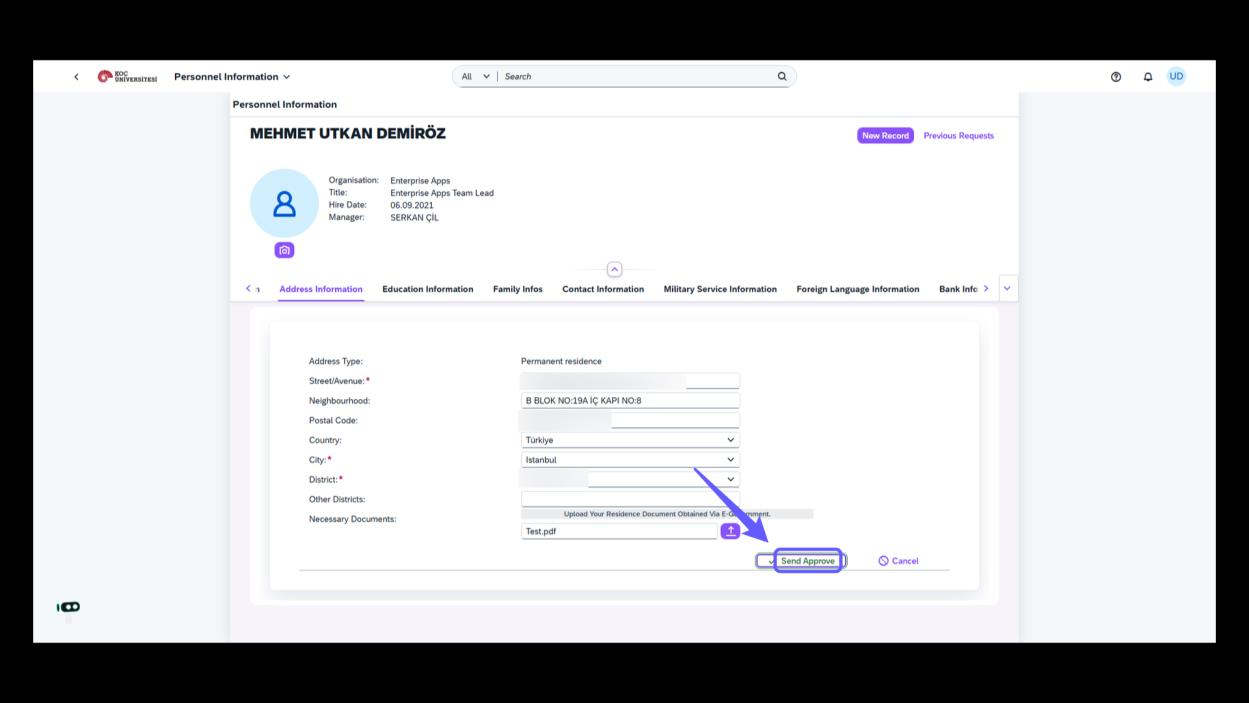Go back using the header back arrow
This screenshot has width=1249, height=703.
point(77,77)
